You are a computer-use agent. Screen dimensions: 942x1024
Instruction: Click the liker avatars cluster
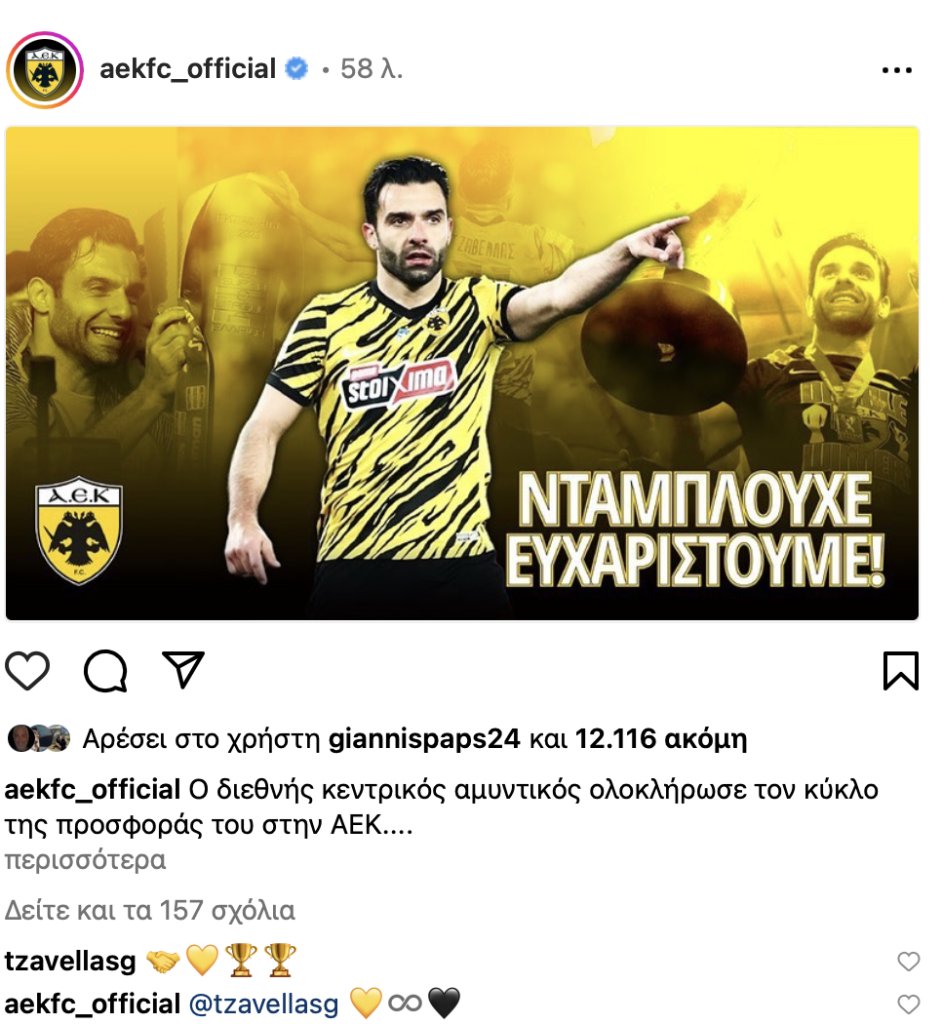pos(39,739)
